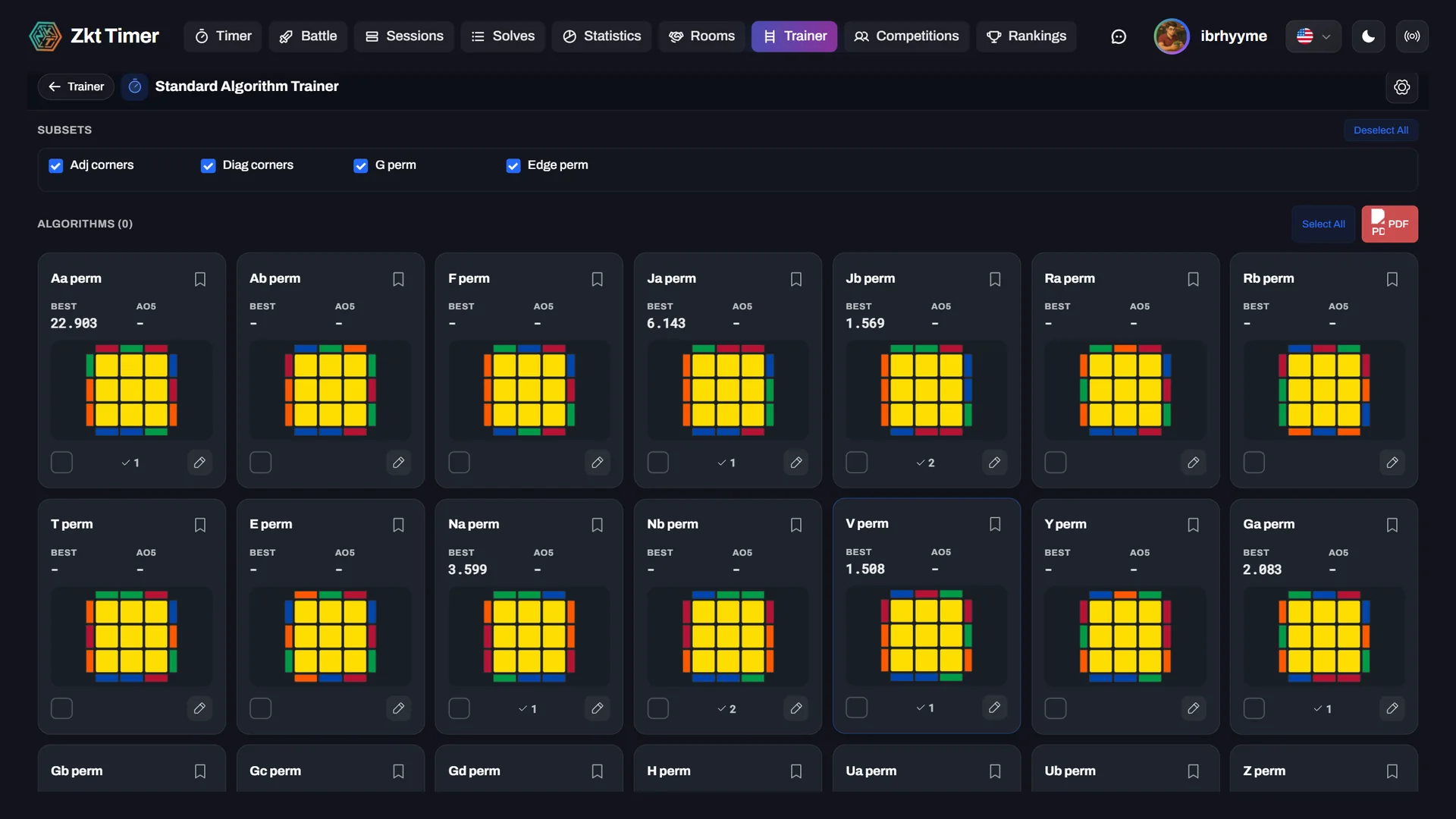Bookmark the V perm algorithm

click(x=995, y=524)
